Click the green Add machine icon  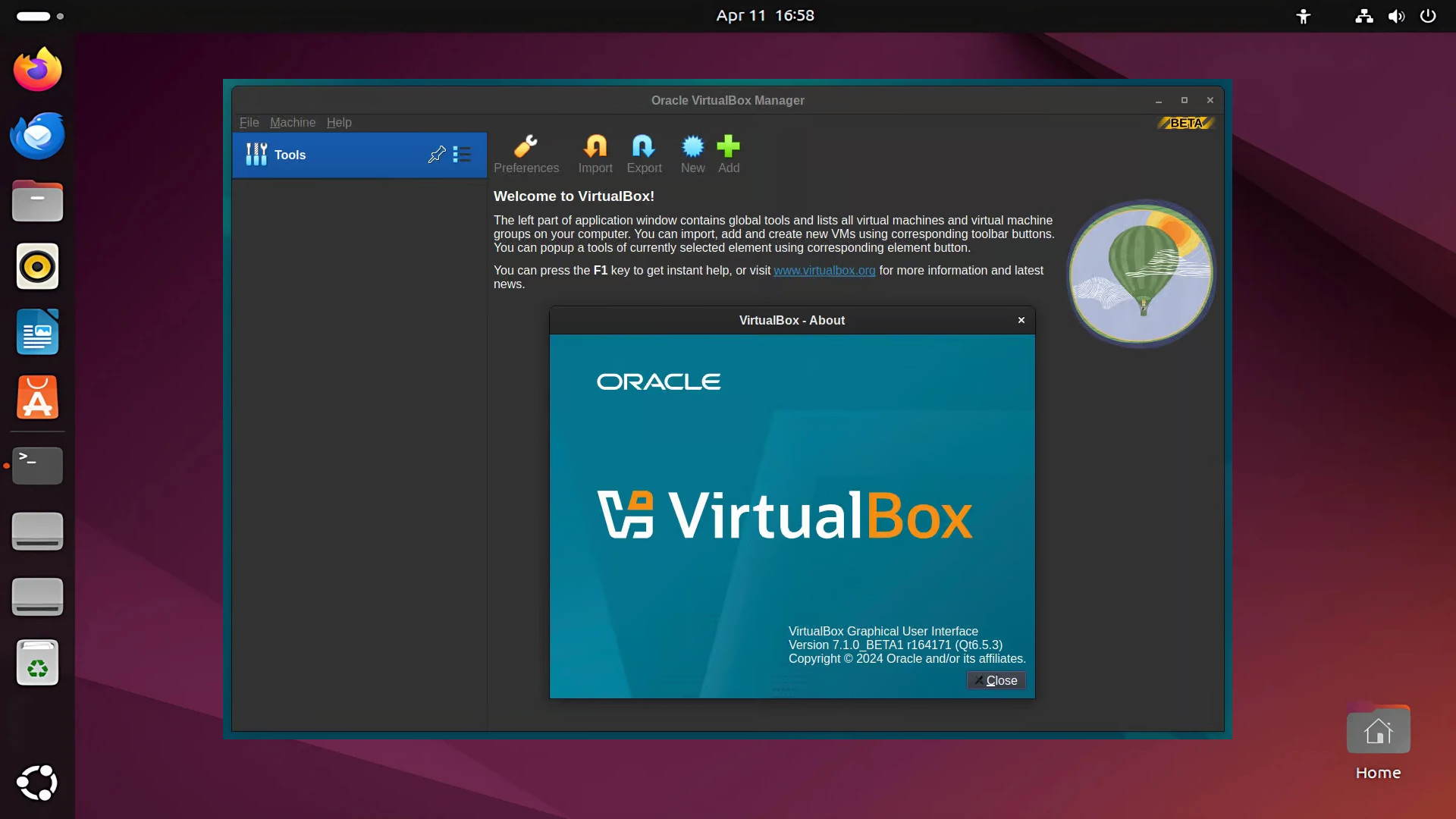pyautogui.click(x=728, y=154)
